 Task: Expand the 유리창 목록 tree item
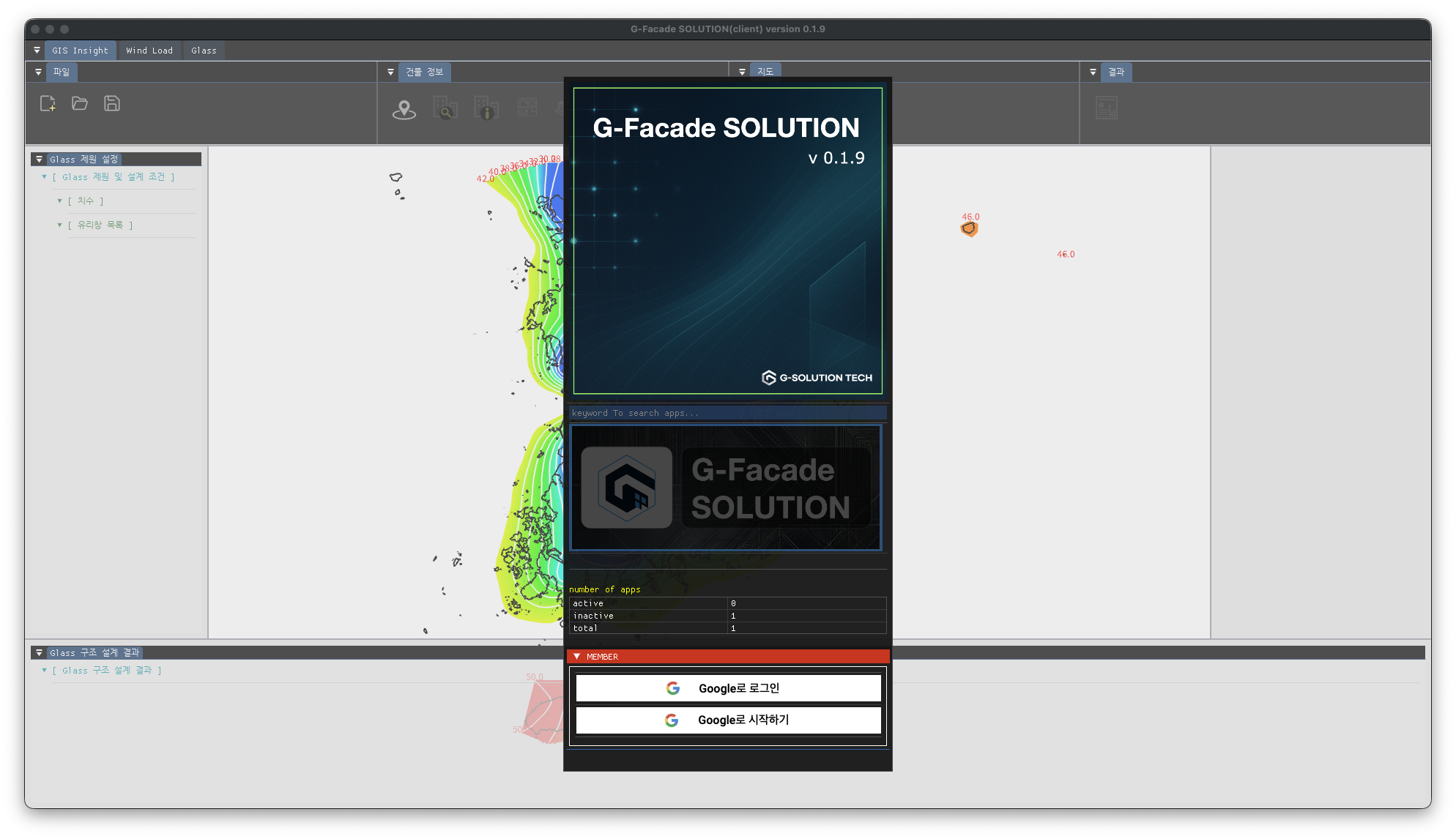[60, 225]
